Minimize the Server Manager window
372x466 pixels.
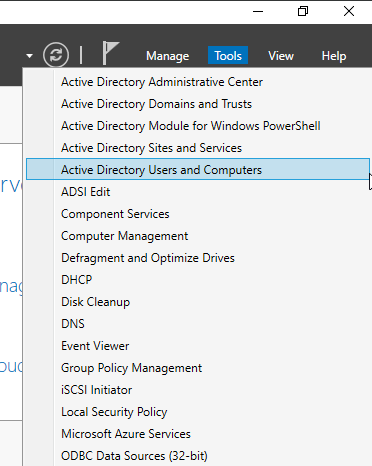pyautogui.click(x=258, y=11)
